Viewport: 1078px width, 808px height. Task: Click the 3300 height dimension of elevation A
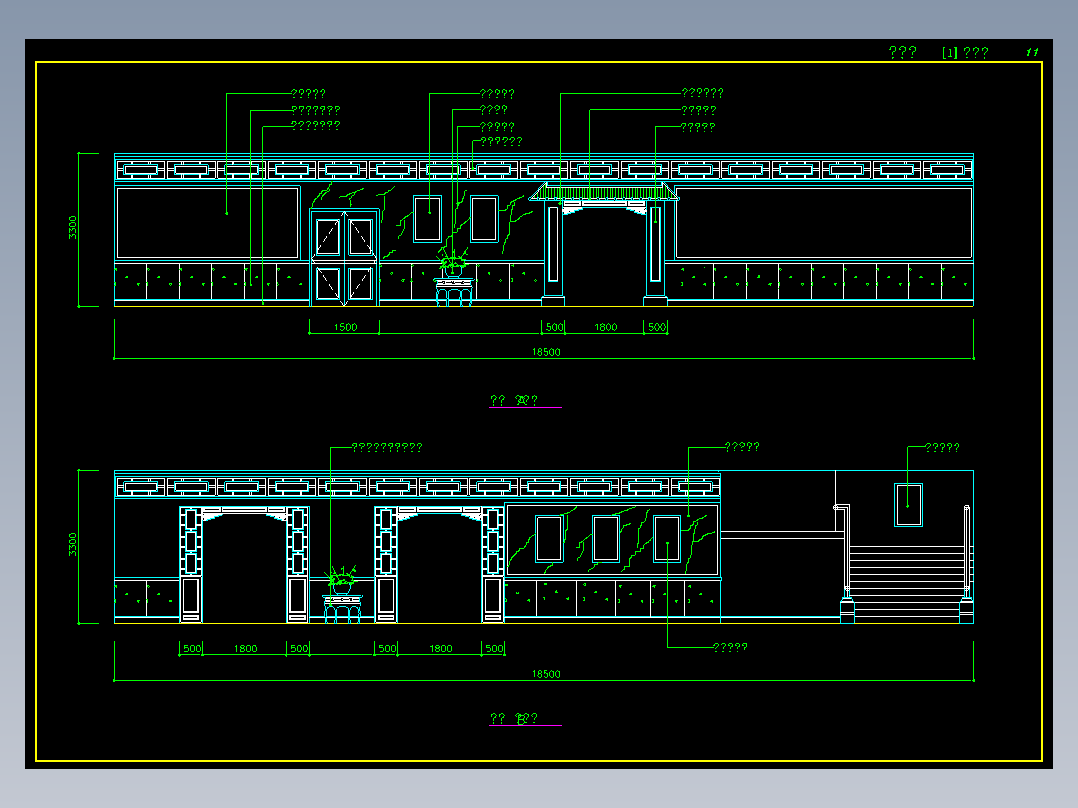(73, 228)
